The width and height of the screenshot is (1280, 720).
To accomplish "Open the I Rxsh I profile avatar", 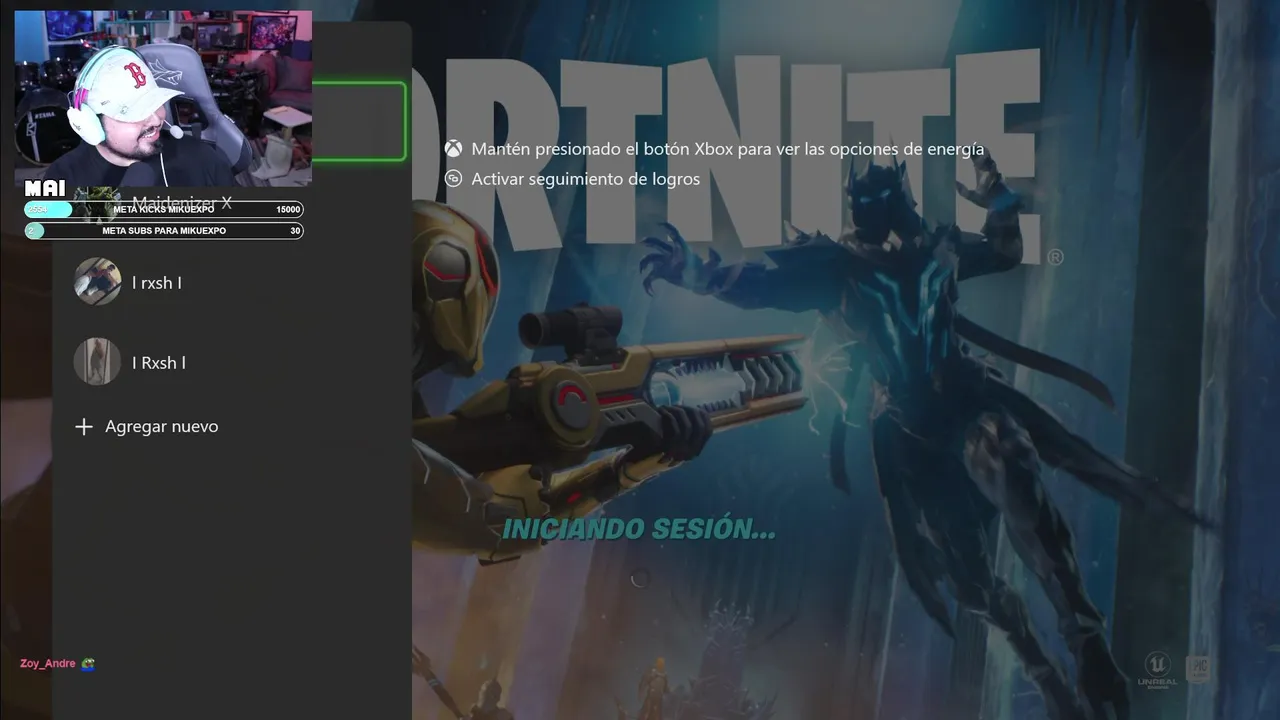I will point(97,362).
